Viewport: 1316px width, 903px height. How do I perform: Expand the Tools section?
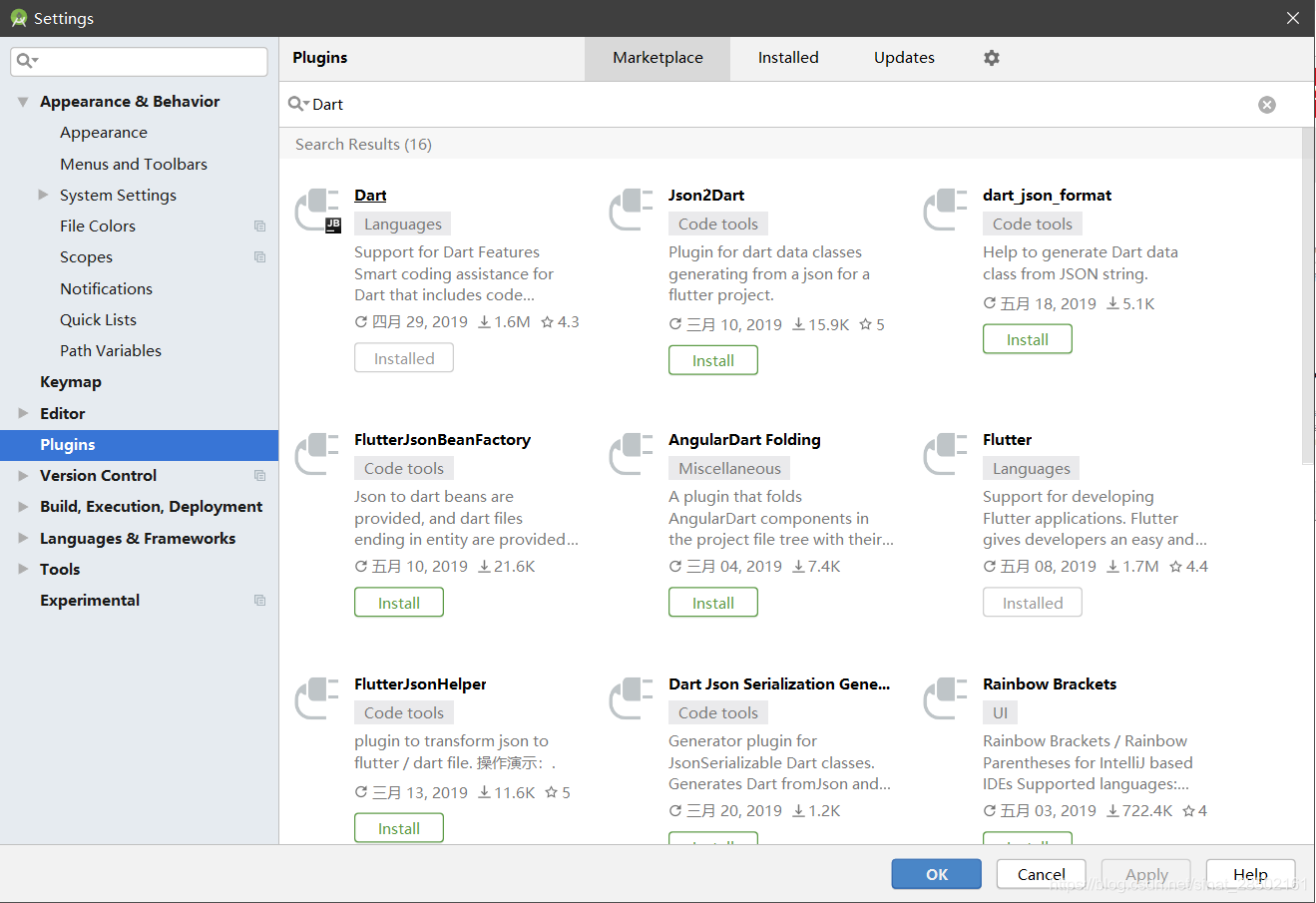pos(23,569)
